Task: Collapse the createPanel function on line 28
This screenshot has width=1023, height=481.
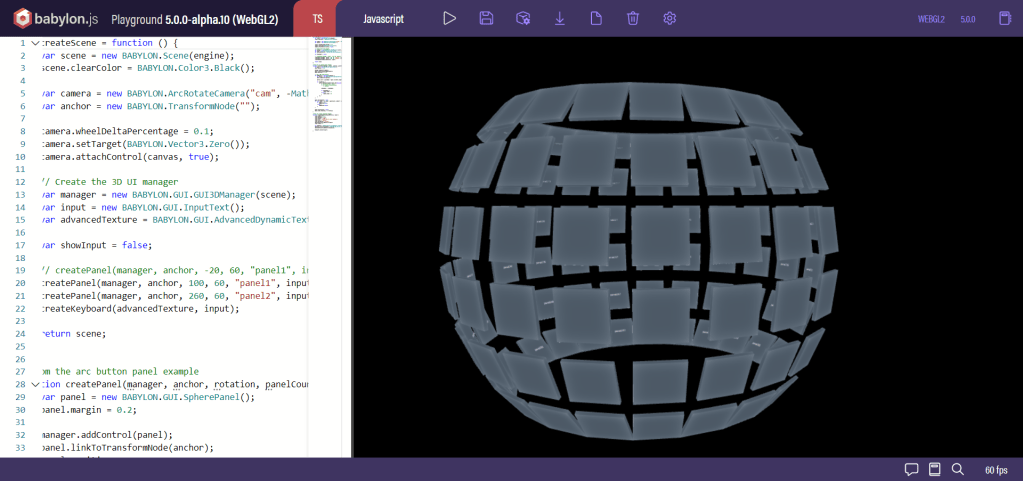Action: (35, 384)
